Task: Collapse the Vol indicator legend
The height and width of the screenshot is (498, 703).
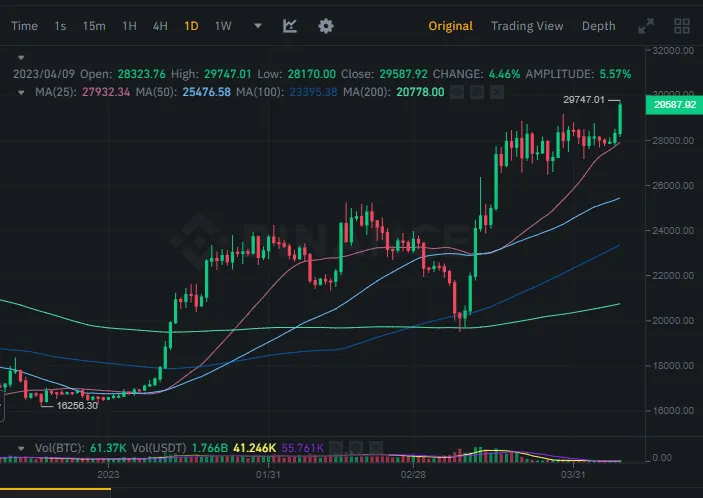Action: pos(21,448)
